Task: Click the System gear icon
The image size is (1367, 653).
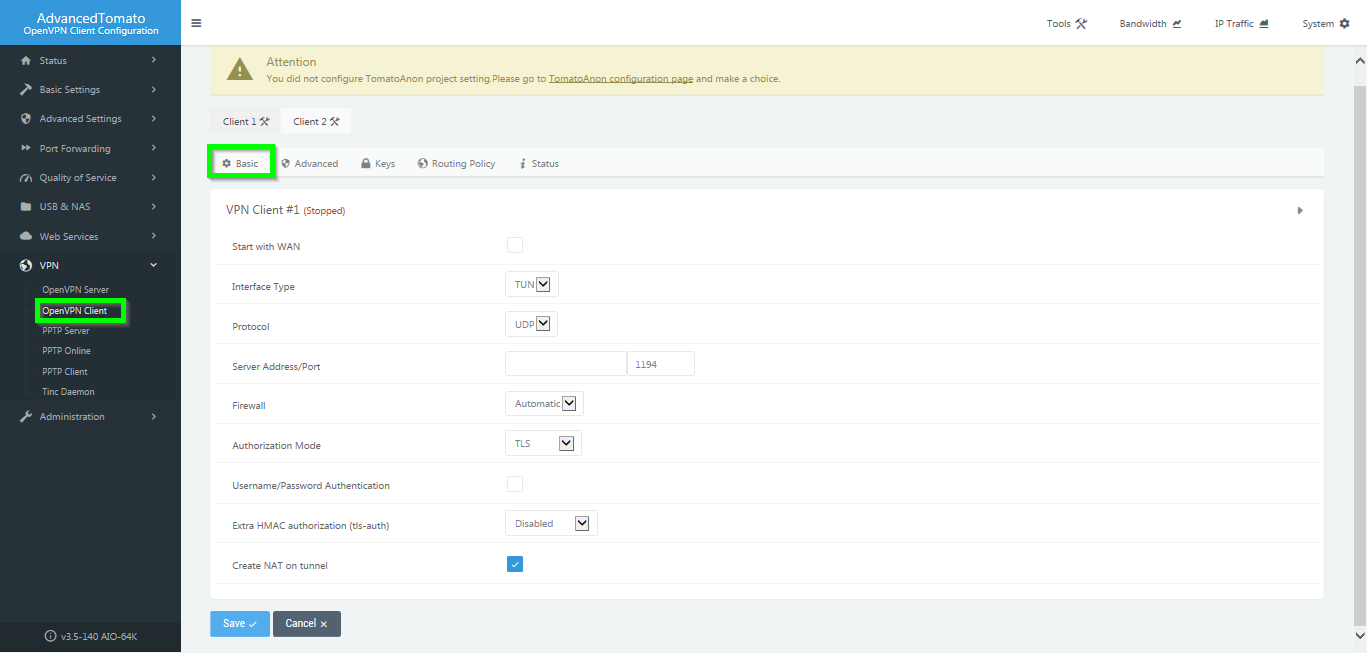Action: [1344, 24]
